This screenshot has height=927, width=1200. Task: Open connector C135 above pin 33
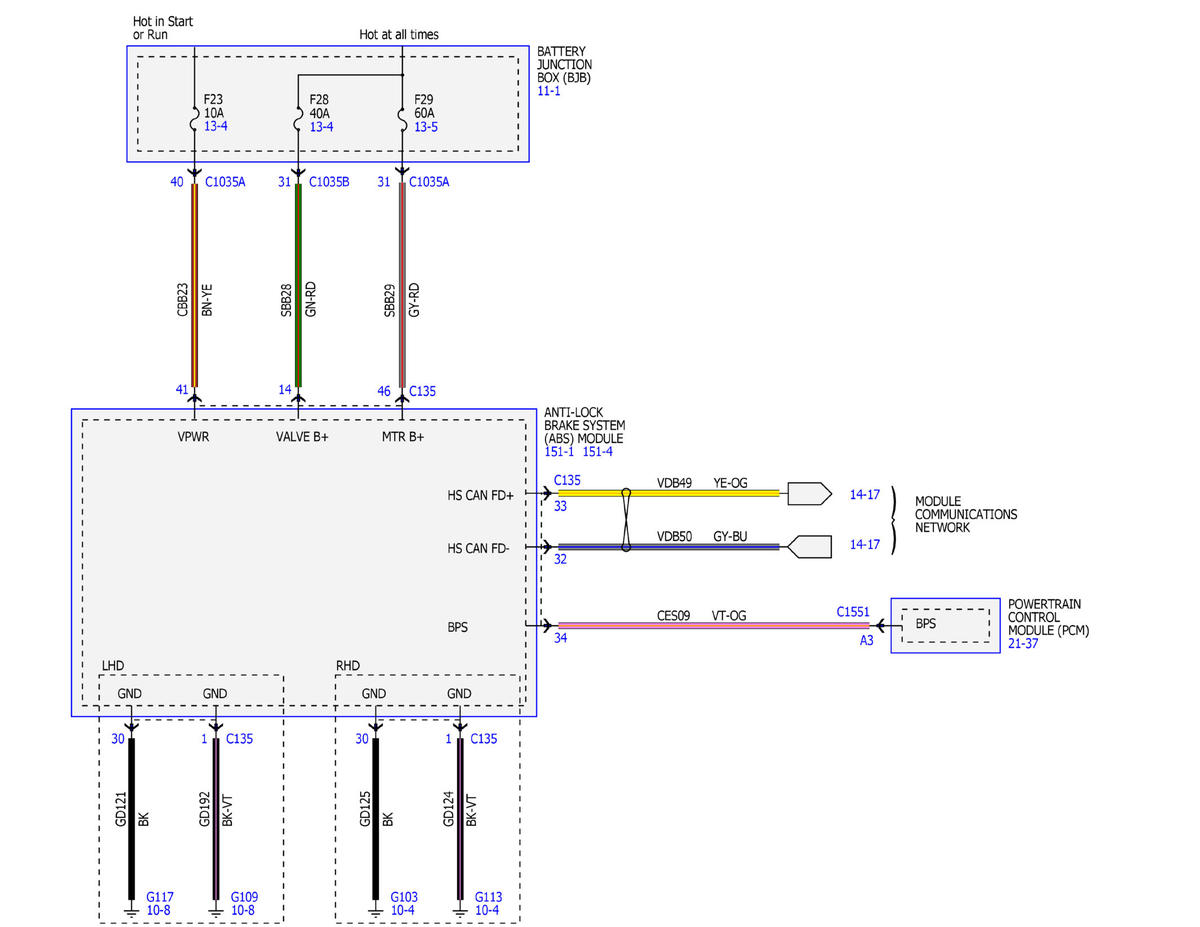point(567,480)
